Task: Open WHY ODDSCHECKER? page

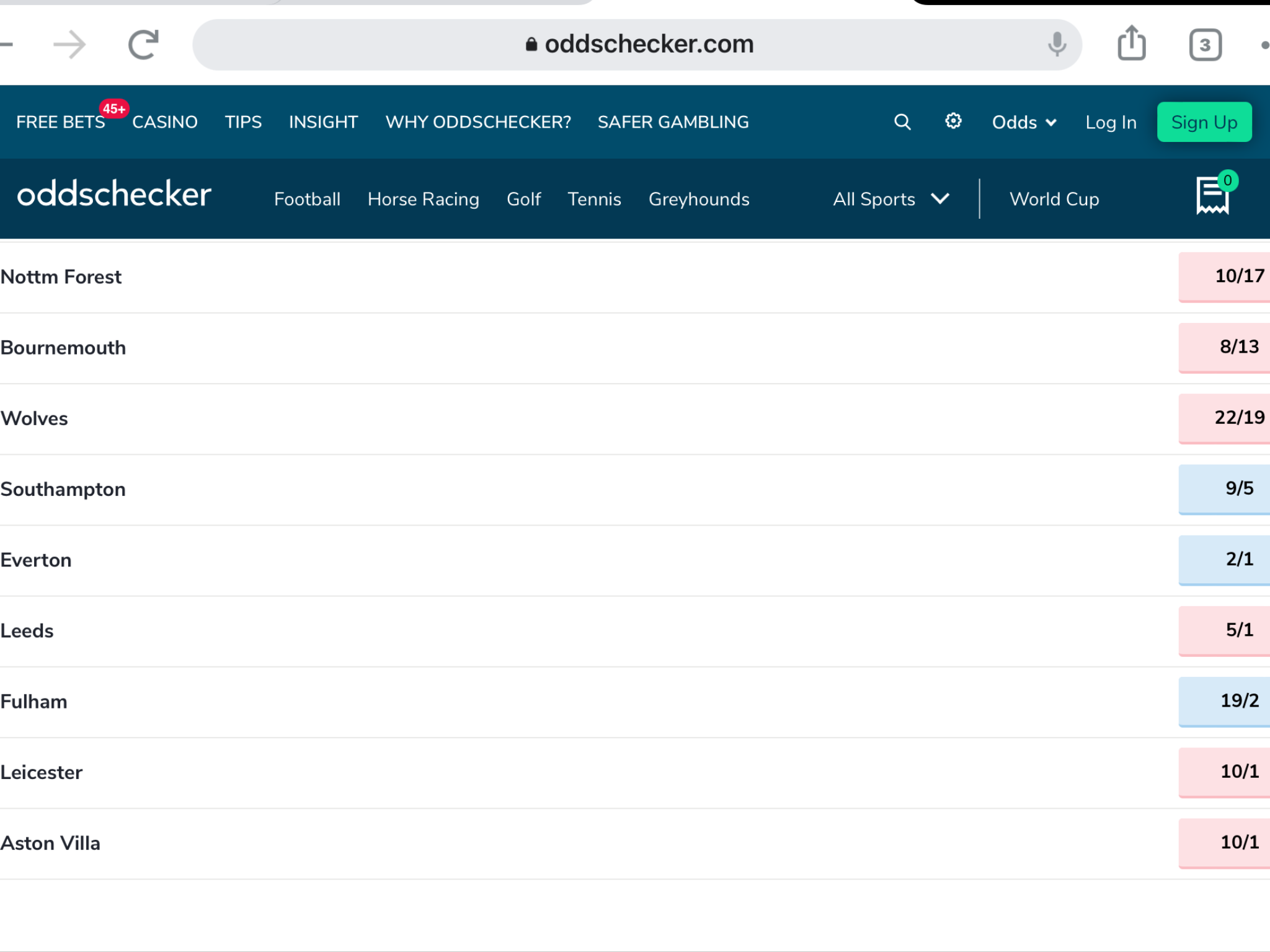Action: coord(478,122)
